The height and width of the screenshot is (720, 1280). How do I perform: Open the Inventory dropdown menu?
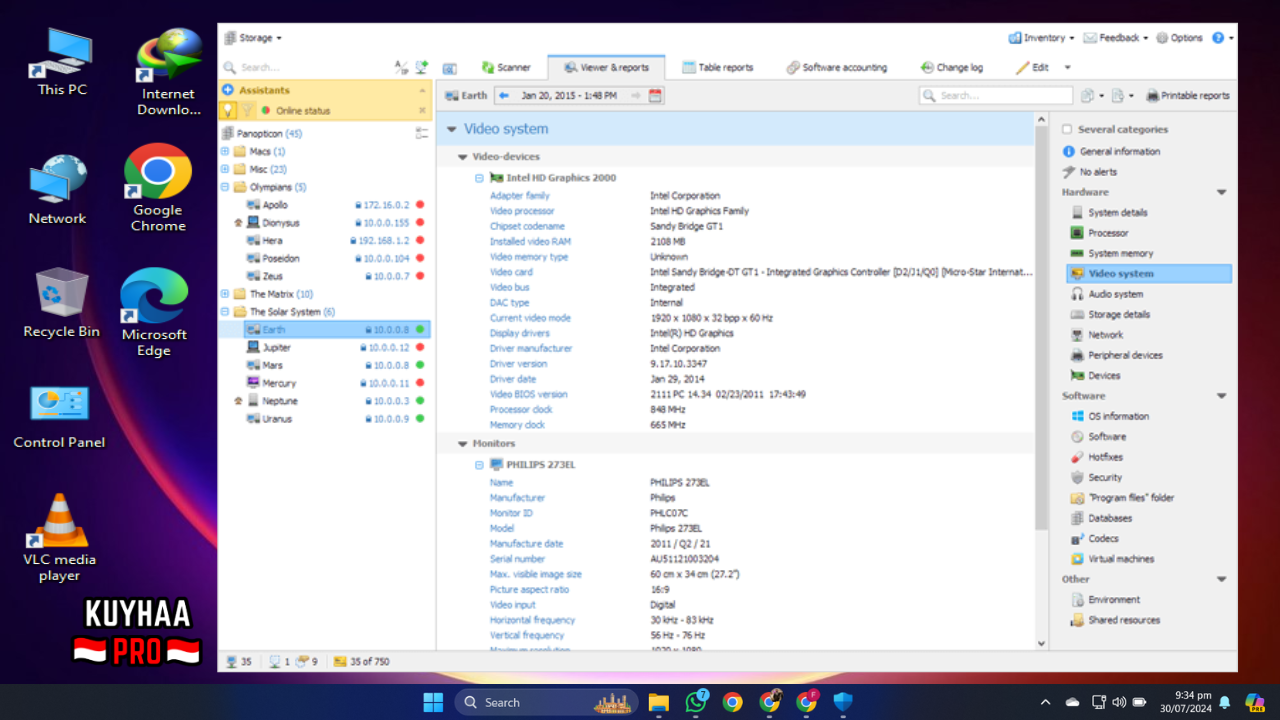click(x=1041, y=38)
